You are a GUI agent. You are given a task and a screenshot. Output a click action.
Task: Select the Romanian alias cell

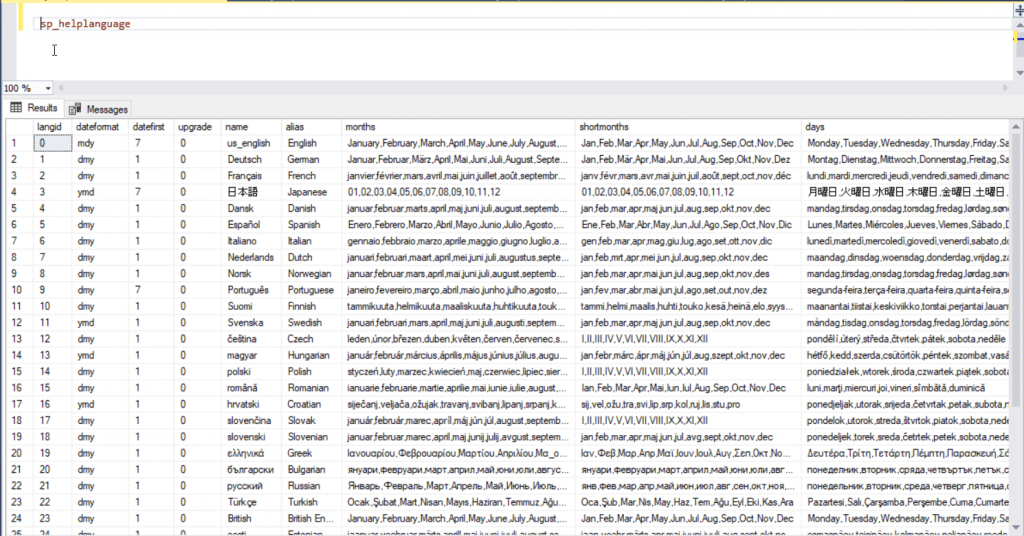pos(312,388)
